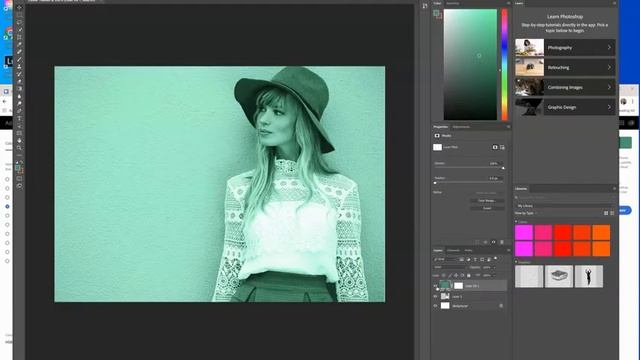The image size is (640, 360).
Task: Select the Hand tool
Action: [x=19, y=140]
